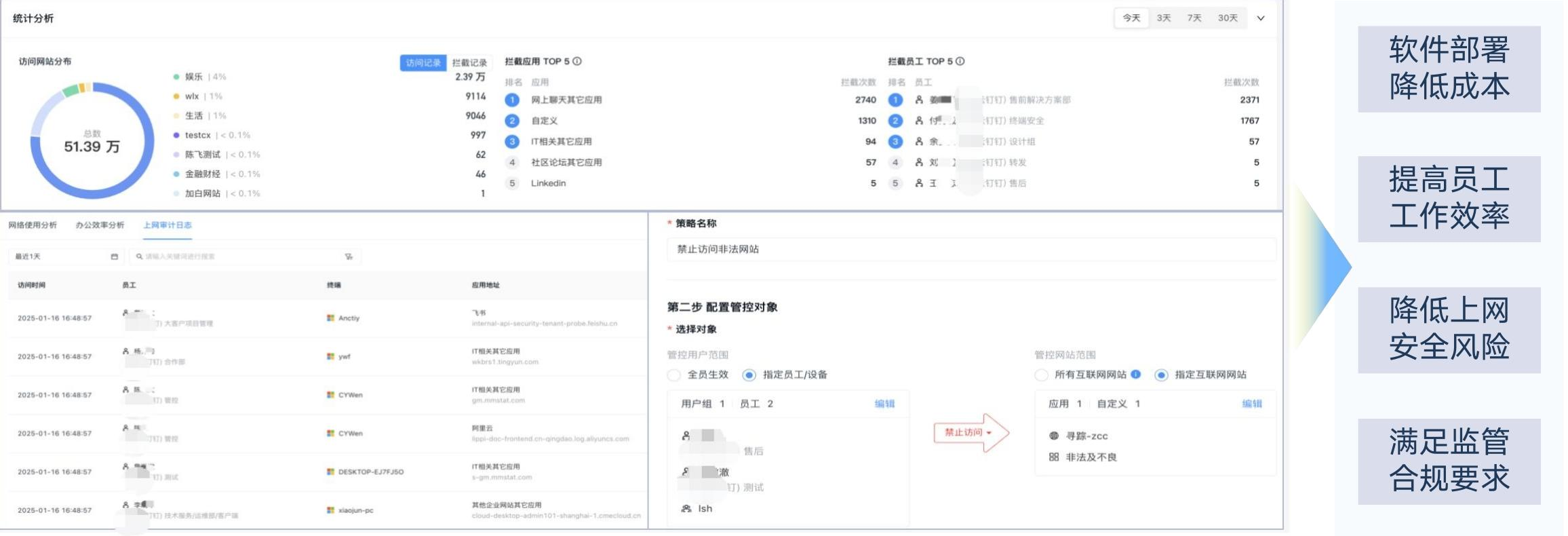Click the person icon of the employee with 1767 intercepts
Screen dimensions: 1568x536
click(919, 121)
